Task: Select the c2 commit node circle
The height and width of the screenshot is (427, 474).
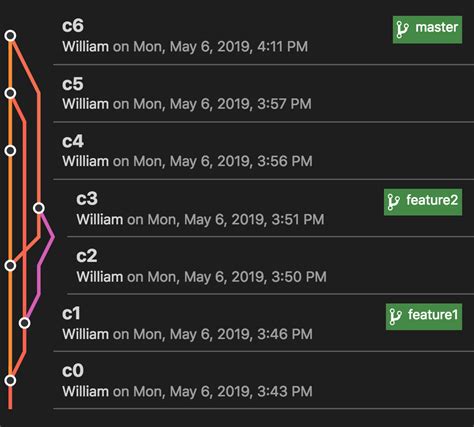Action: tap(11, 266)
